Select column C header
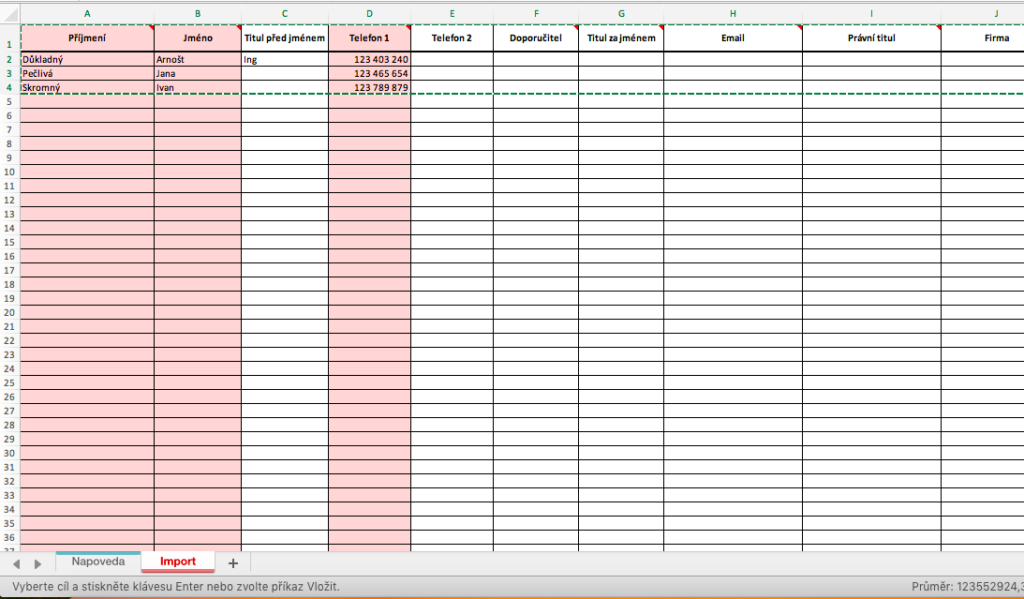 pos(285,14)
